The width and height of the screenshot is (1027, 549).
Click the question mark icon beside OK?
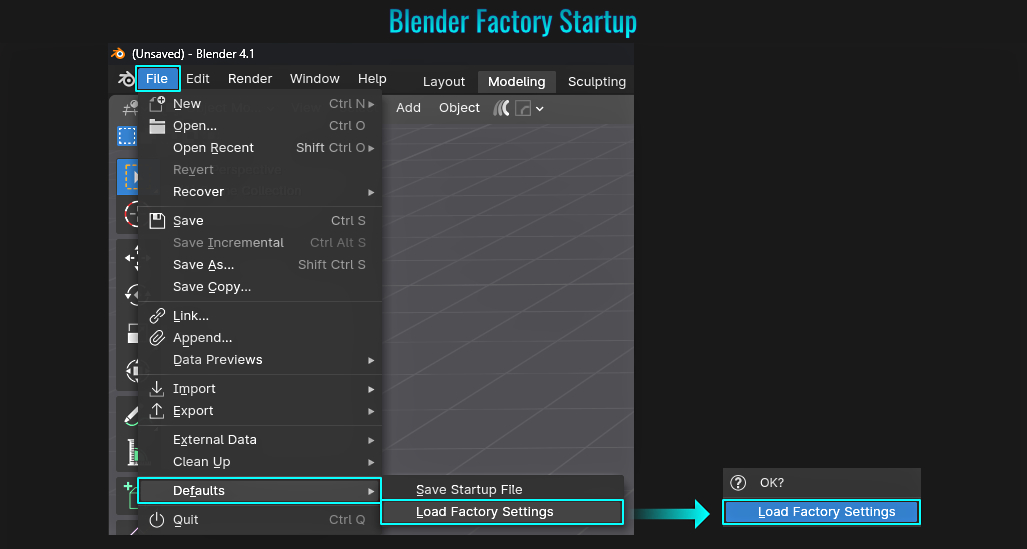738,483
